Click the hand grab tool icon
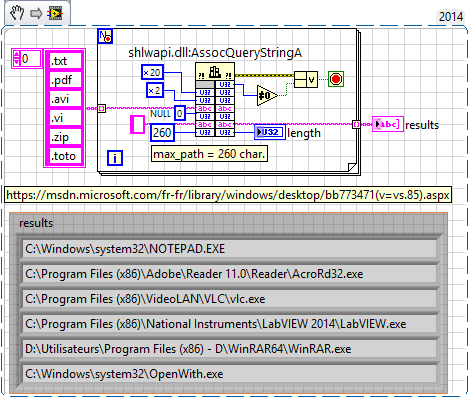This screenshot has width=469, height=398. (x=17, y=13)
